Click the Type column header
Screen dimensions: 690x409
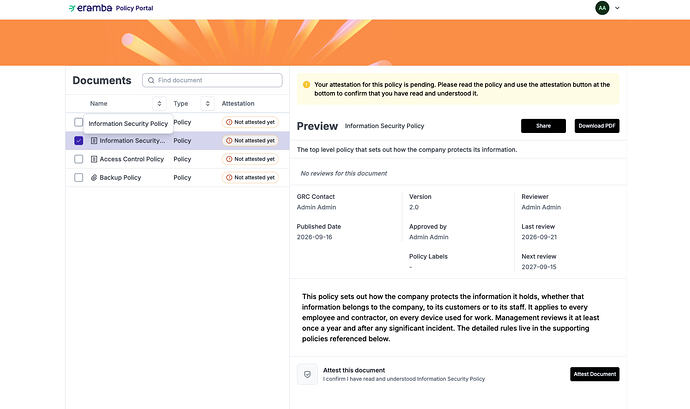click(x=180, y=103)
